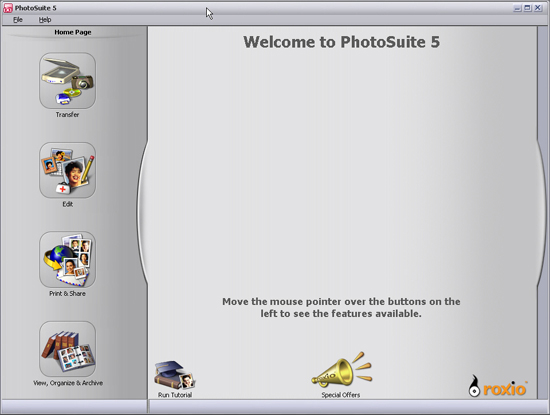Minimize the PhotoSuite 5 window
Image resolution: width=550 pixels, height=415 pixels.
pos(517,8)
